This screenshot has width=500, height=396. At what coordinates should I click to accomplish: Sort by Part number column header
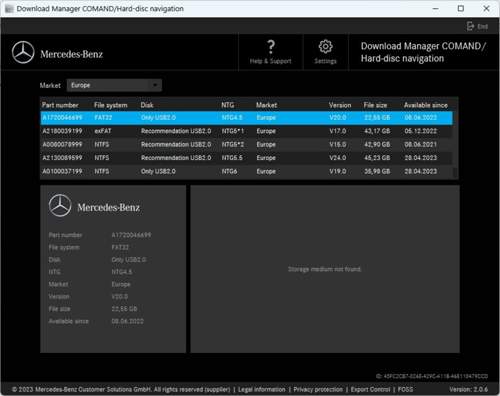tap(60, 105)
